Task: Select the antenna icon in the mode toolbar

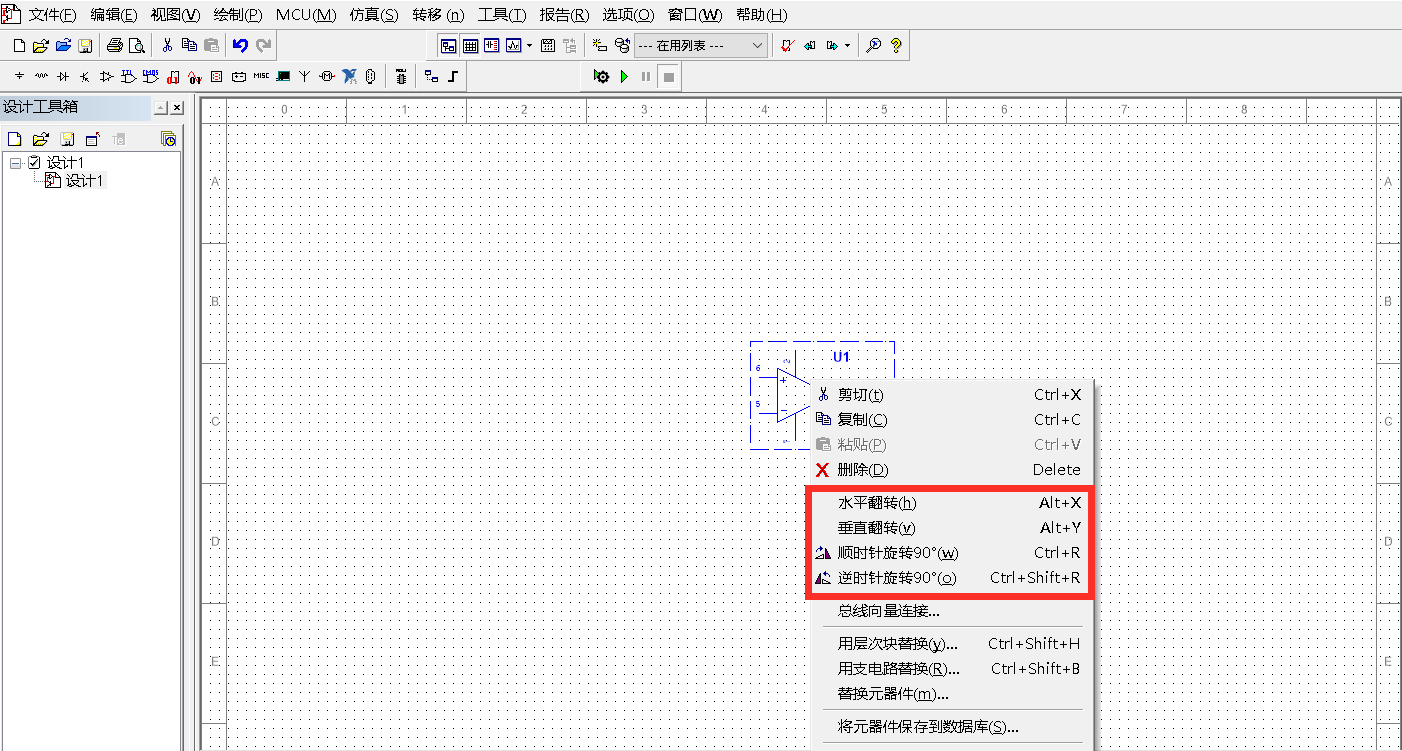Action: pos(303,76)
